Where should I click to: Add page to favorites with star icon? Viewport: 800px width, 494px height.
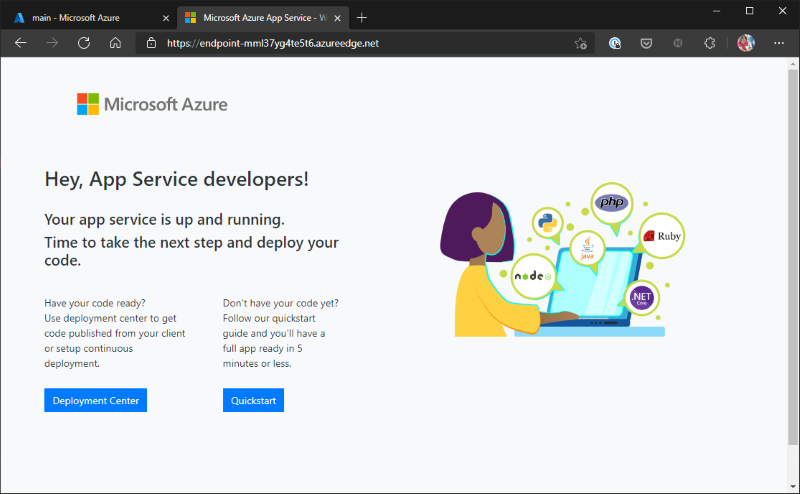point(581,43)
